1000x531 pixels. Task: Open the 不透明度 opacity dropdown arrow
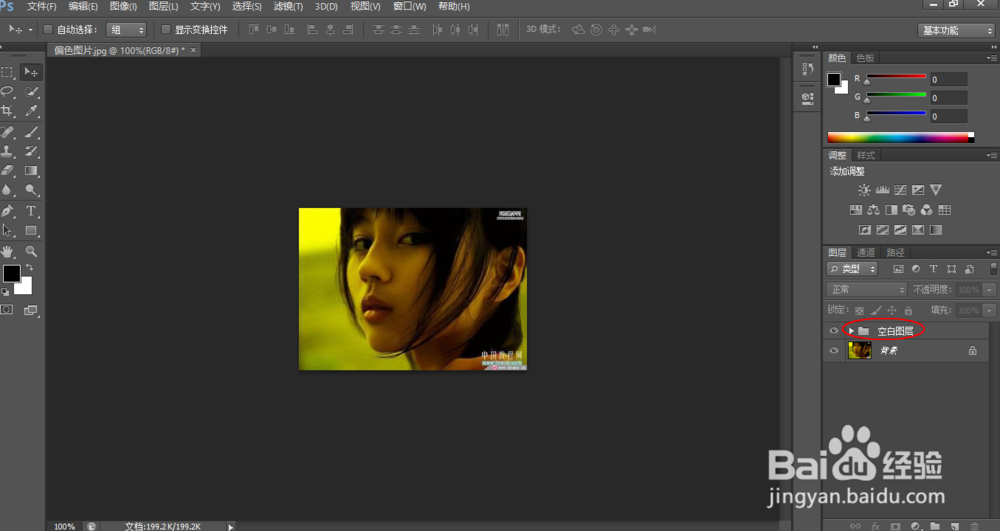click(989, 289)
